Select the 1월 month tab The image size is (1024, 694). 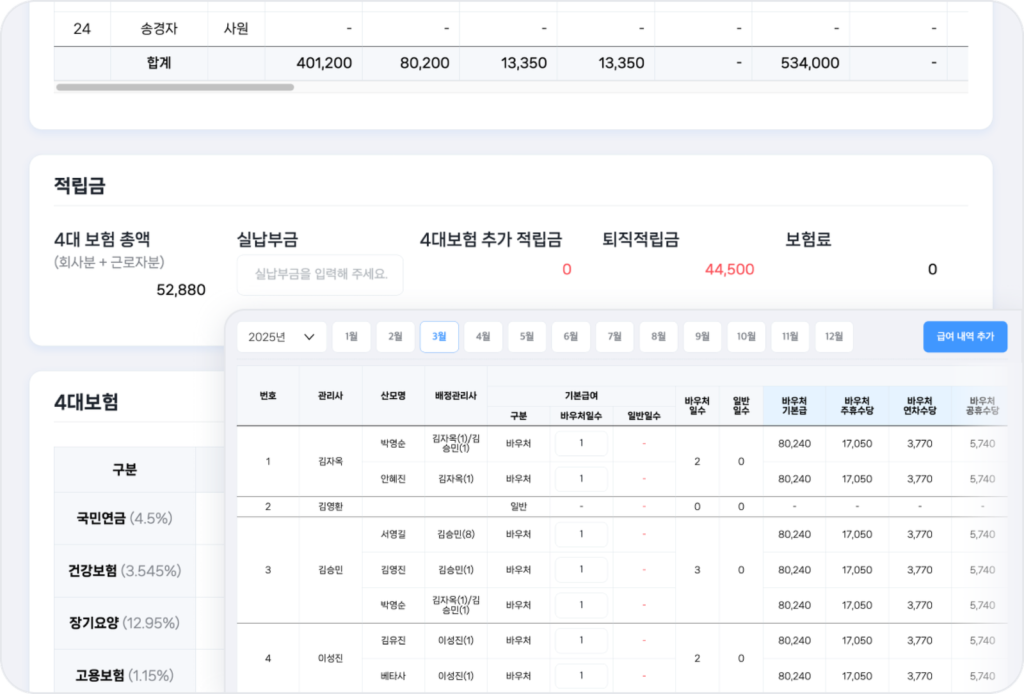click(351, 337)
